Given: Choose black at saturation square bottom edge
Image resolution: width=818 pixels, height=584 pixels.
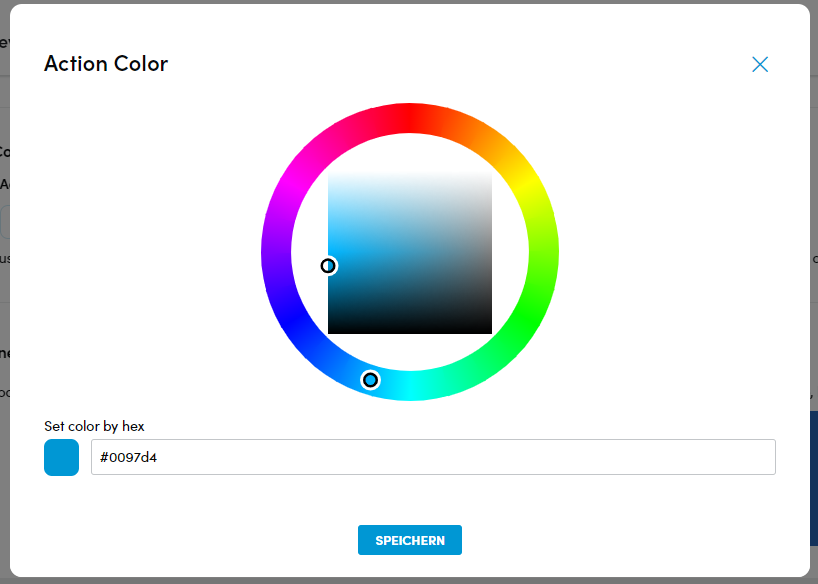Looking at the screenshot, I should coord(410,331).
